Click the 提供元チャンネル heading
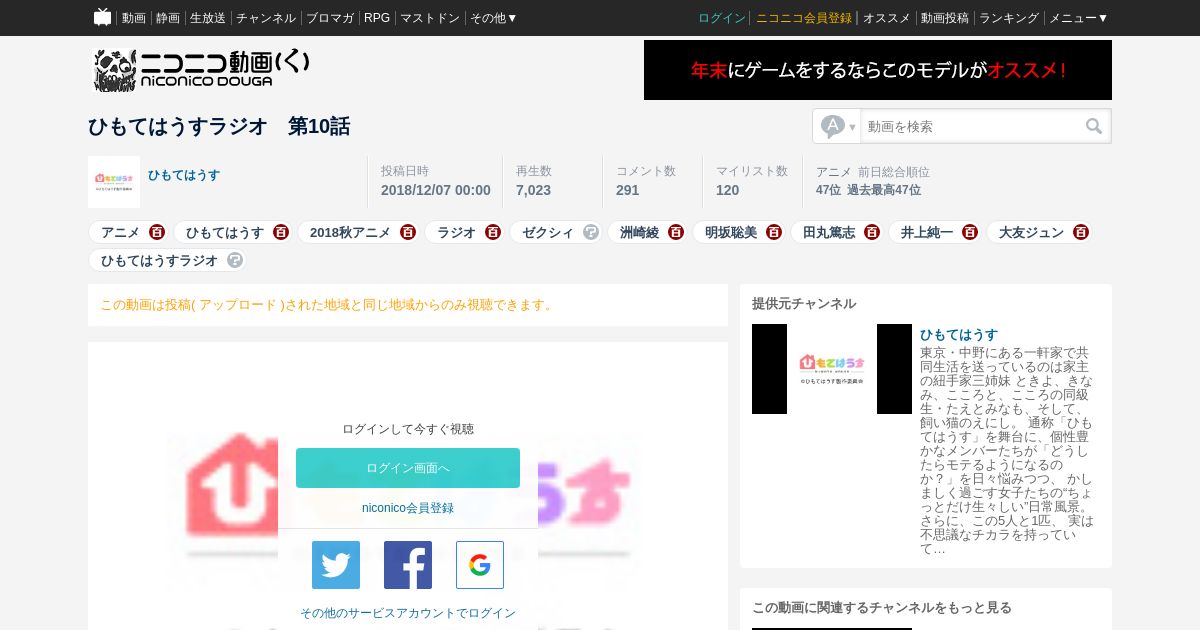 [x=804, y=303]
